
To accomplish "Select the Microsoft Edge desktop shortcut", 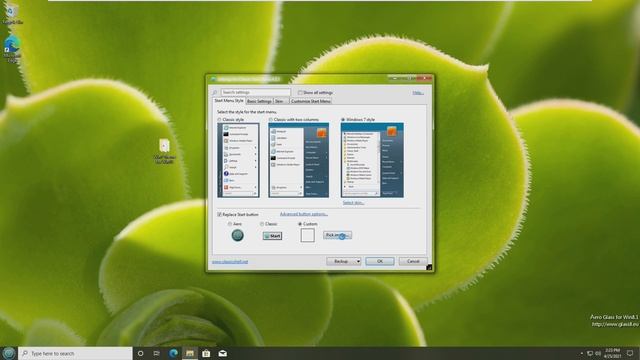I will point(12,49).
